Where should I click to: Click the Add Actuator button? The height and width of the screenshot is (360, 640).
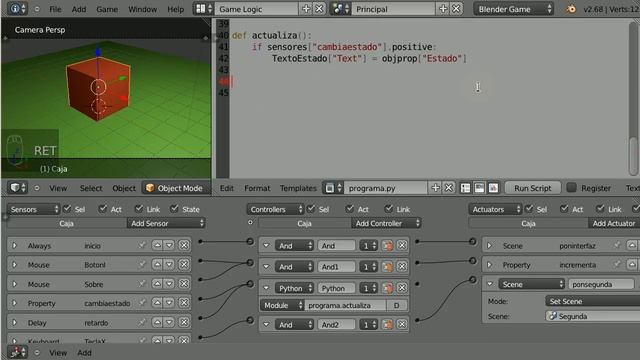(x=614, y=223)
